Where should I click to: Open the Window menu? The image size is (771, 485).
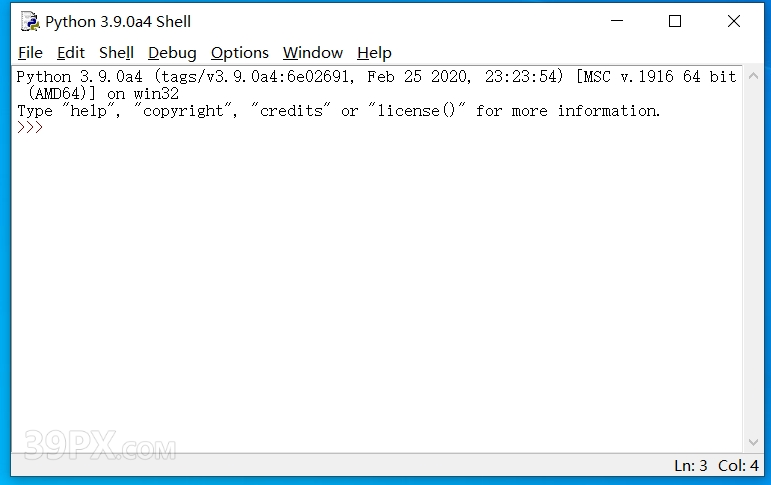click(x=313, y=53)
